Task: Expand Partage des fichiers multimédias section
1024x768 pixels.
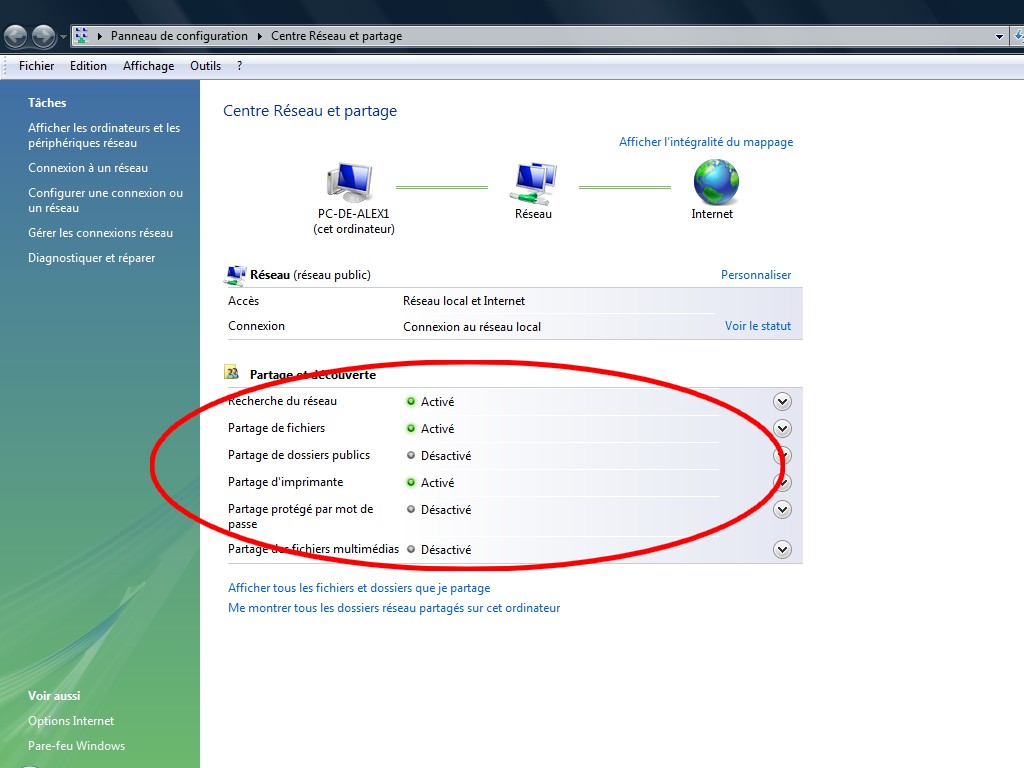Action: coord(782,549)
